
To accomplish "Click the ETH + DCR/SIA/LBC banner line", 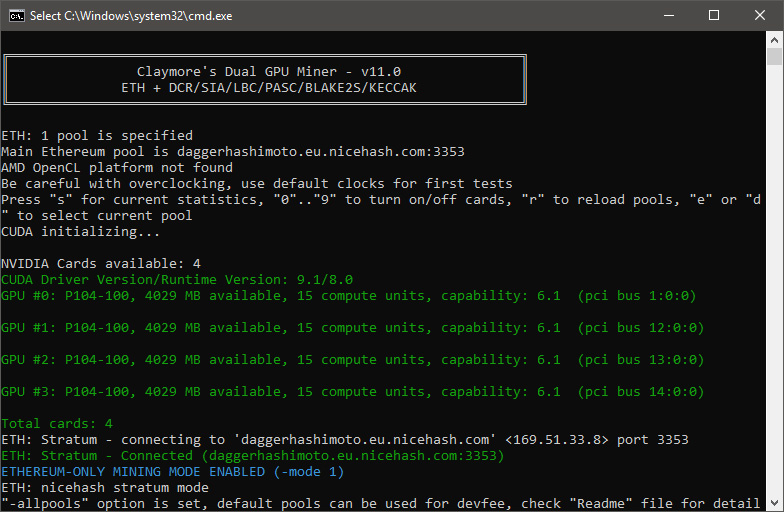I will pos(268,88).
